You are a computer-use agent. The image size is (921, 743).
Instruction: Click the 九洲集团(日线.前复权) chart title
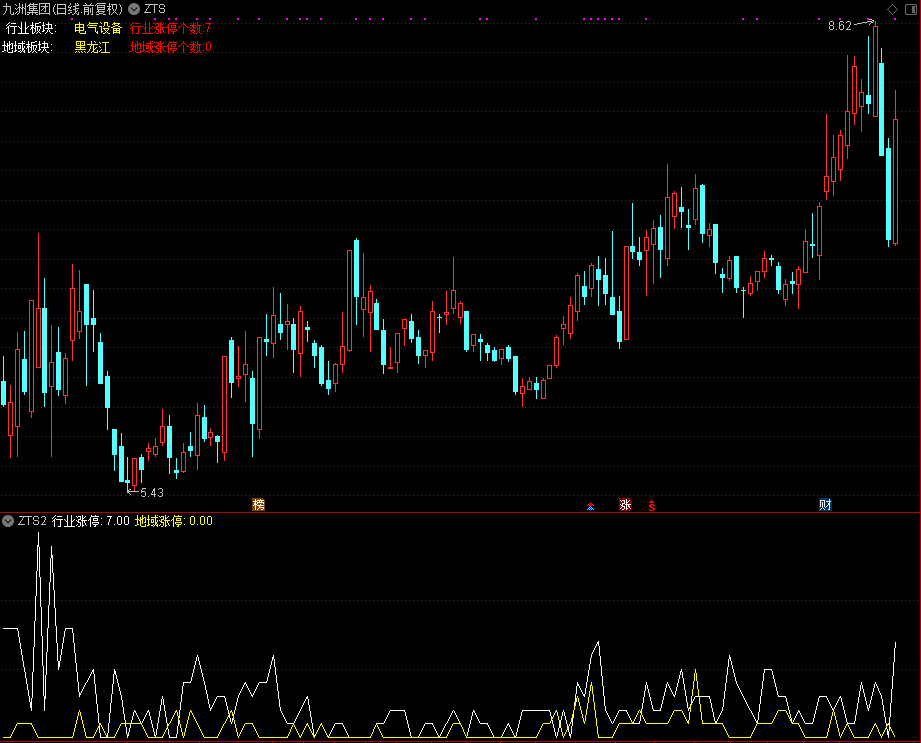pyautogui.click(x=62, y=9)
